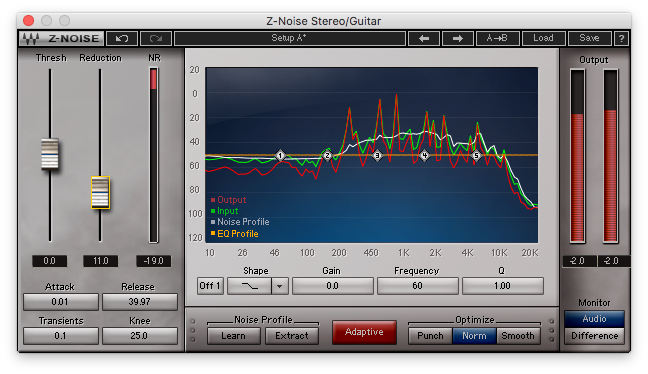Viewport: 648px width, 374px height.
Task: Click the Thresh slider handle
Action: 50,154
